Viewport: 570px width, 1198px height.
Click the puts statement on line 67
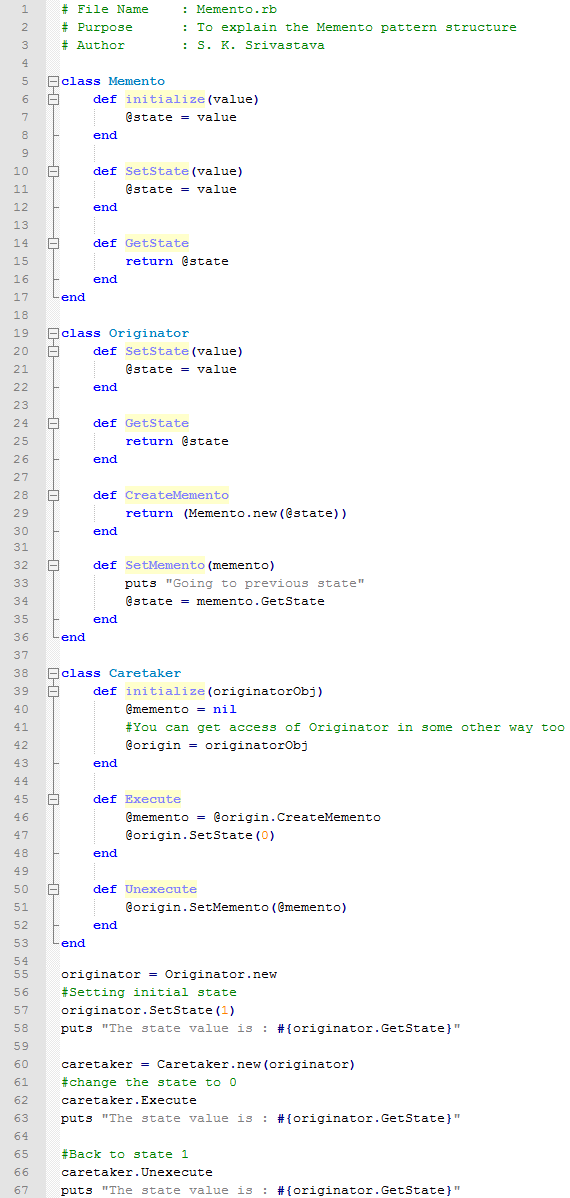(261, 1190)
